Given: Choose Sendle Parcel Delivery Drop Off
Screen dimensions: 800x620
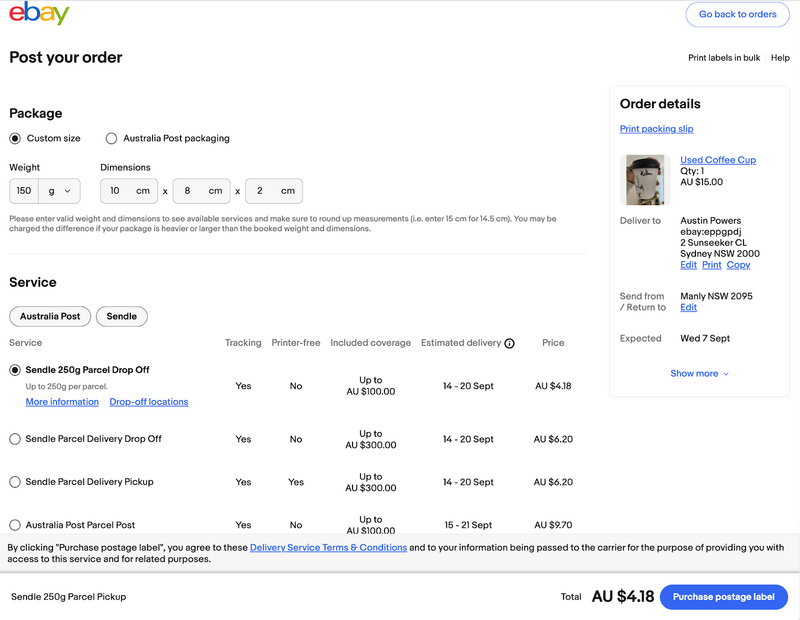Looking at the screenshot, I should [15, 439].
